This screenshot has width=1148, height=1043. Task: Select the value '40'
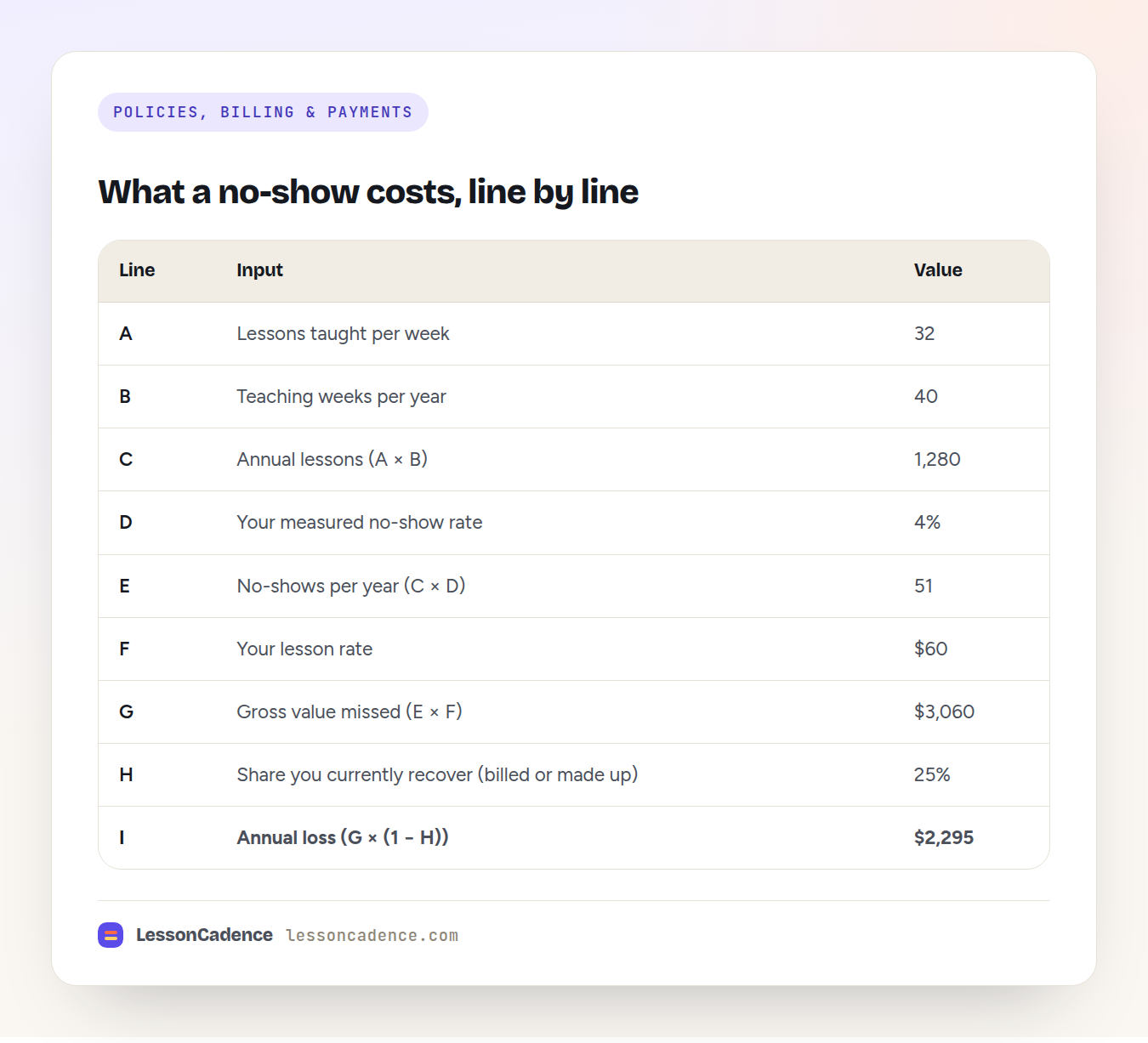click(926, 397)
